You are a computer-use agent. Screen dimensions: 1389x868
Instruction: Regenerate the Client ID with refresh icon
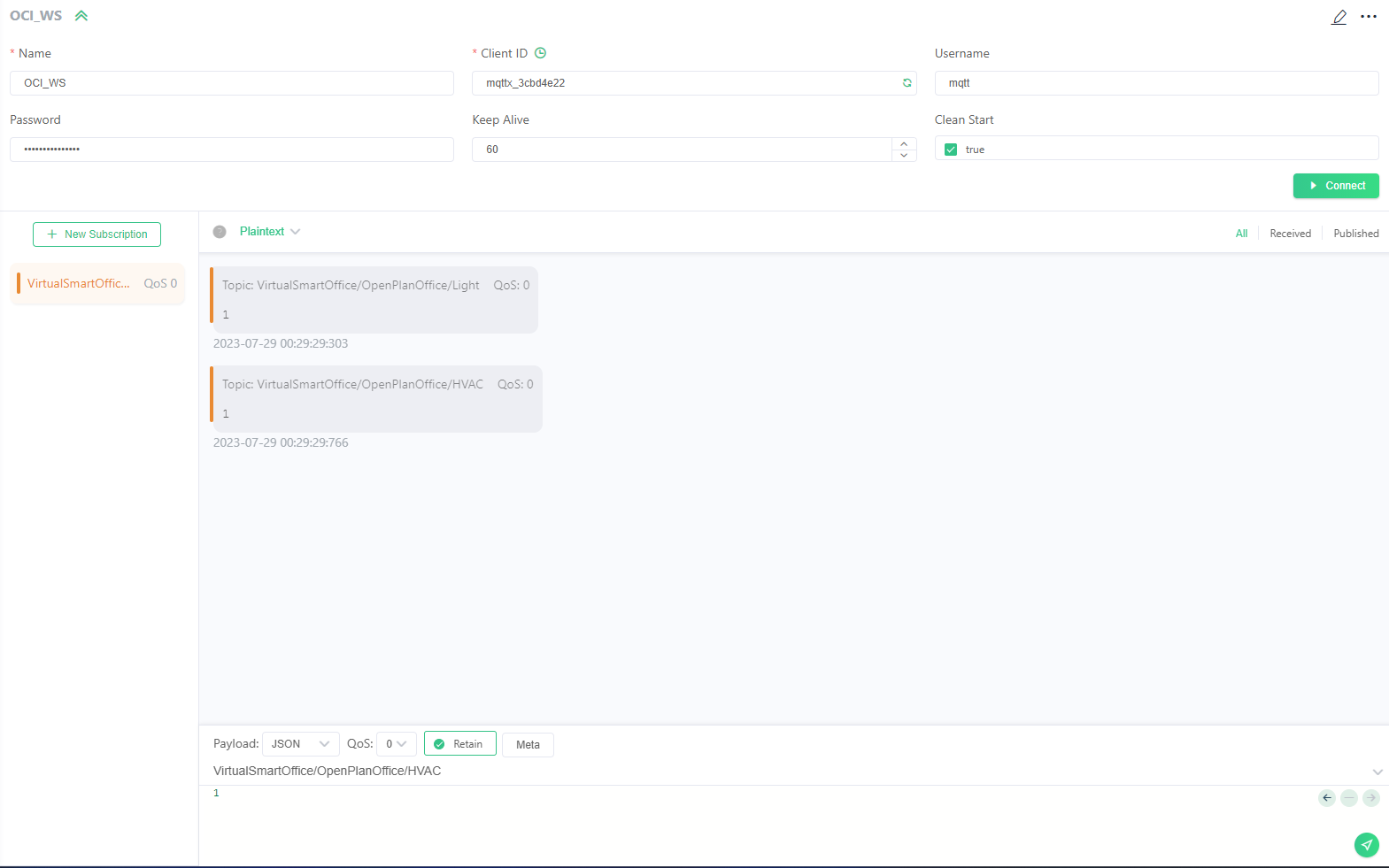click(907, 83)
